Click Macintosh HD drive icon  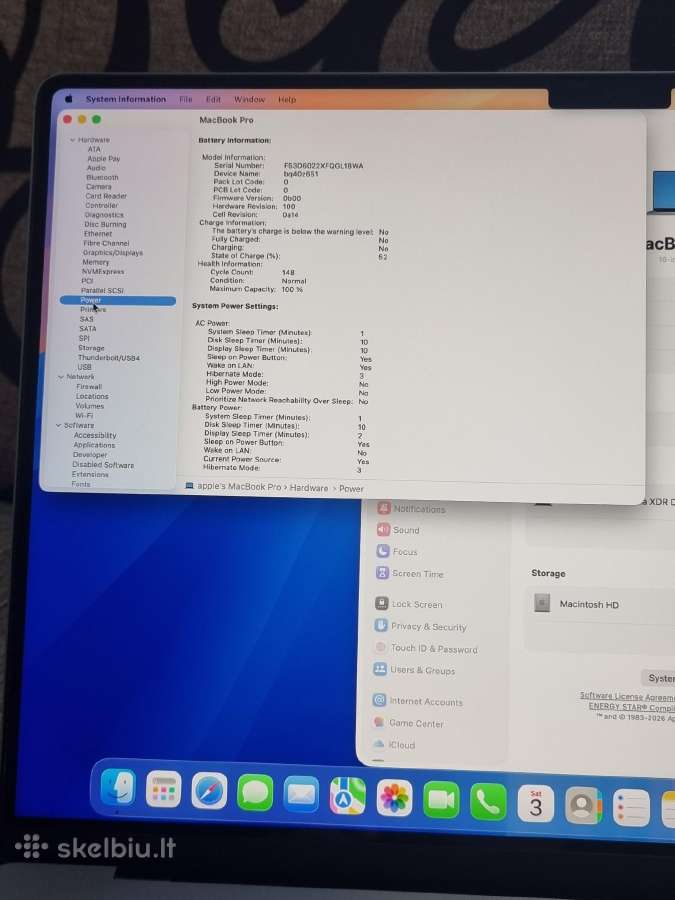542,603
